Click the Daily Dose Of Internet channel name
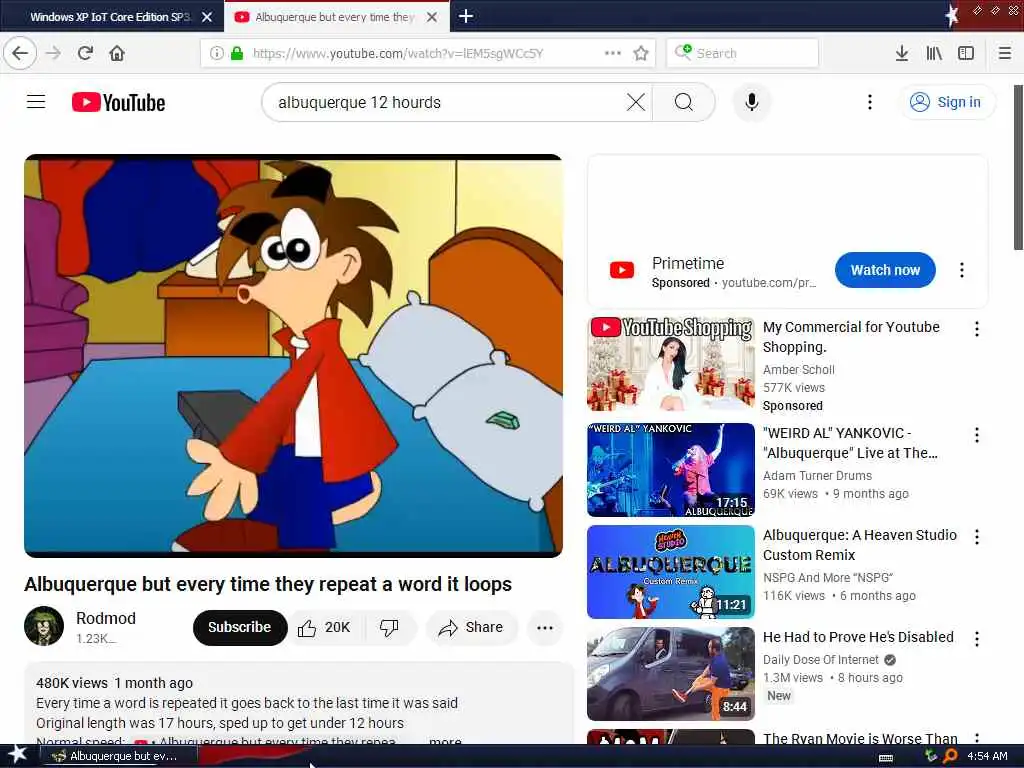The image size is (1024, 768). 821,660
